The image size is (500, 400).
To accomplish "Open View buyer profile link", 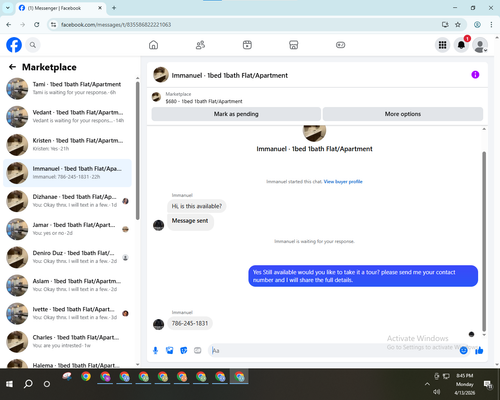I will pos(343,182).
